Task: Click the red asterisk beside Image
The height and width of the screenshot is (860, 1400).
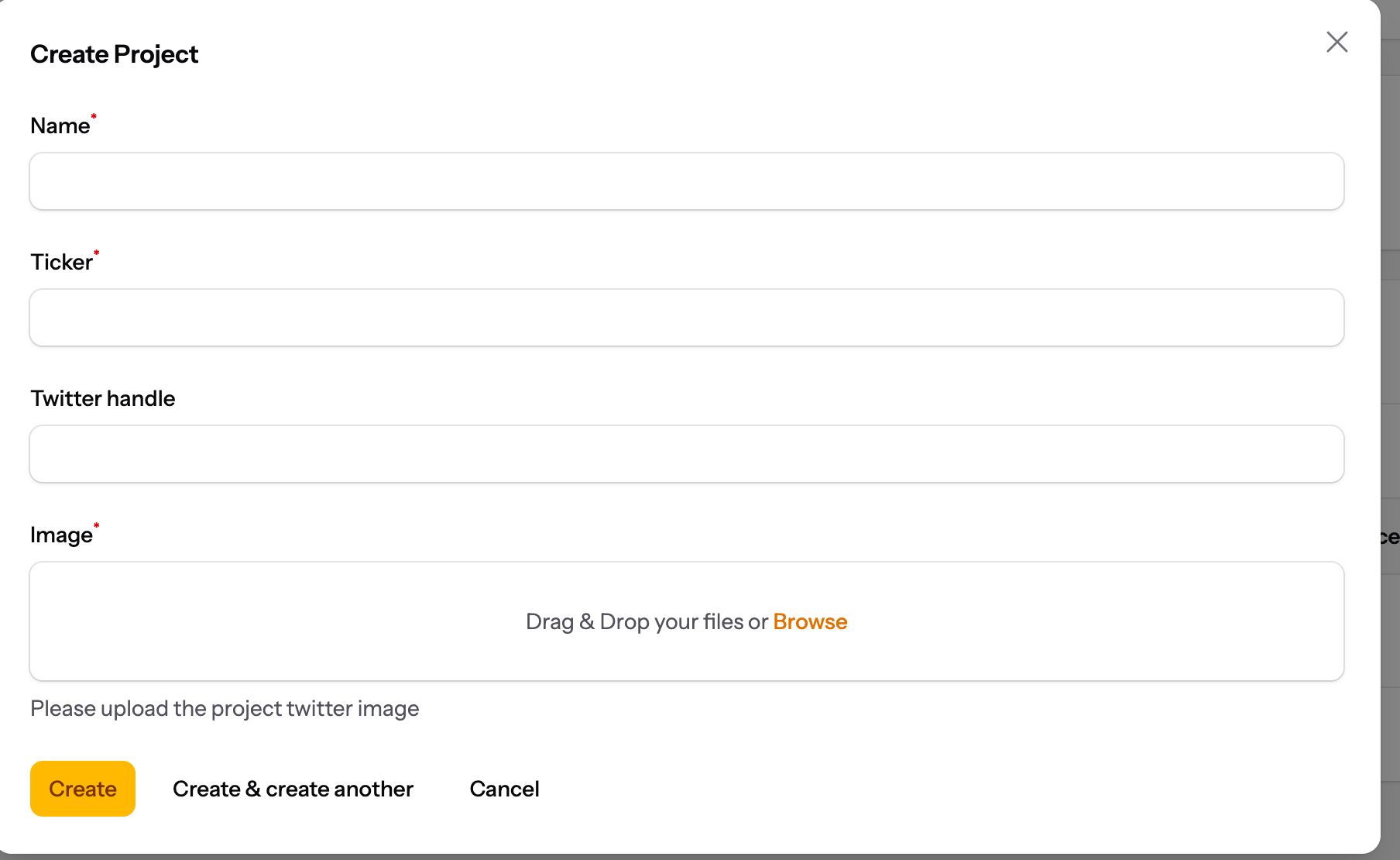Action: (x=97, y=526)
